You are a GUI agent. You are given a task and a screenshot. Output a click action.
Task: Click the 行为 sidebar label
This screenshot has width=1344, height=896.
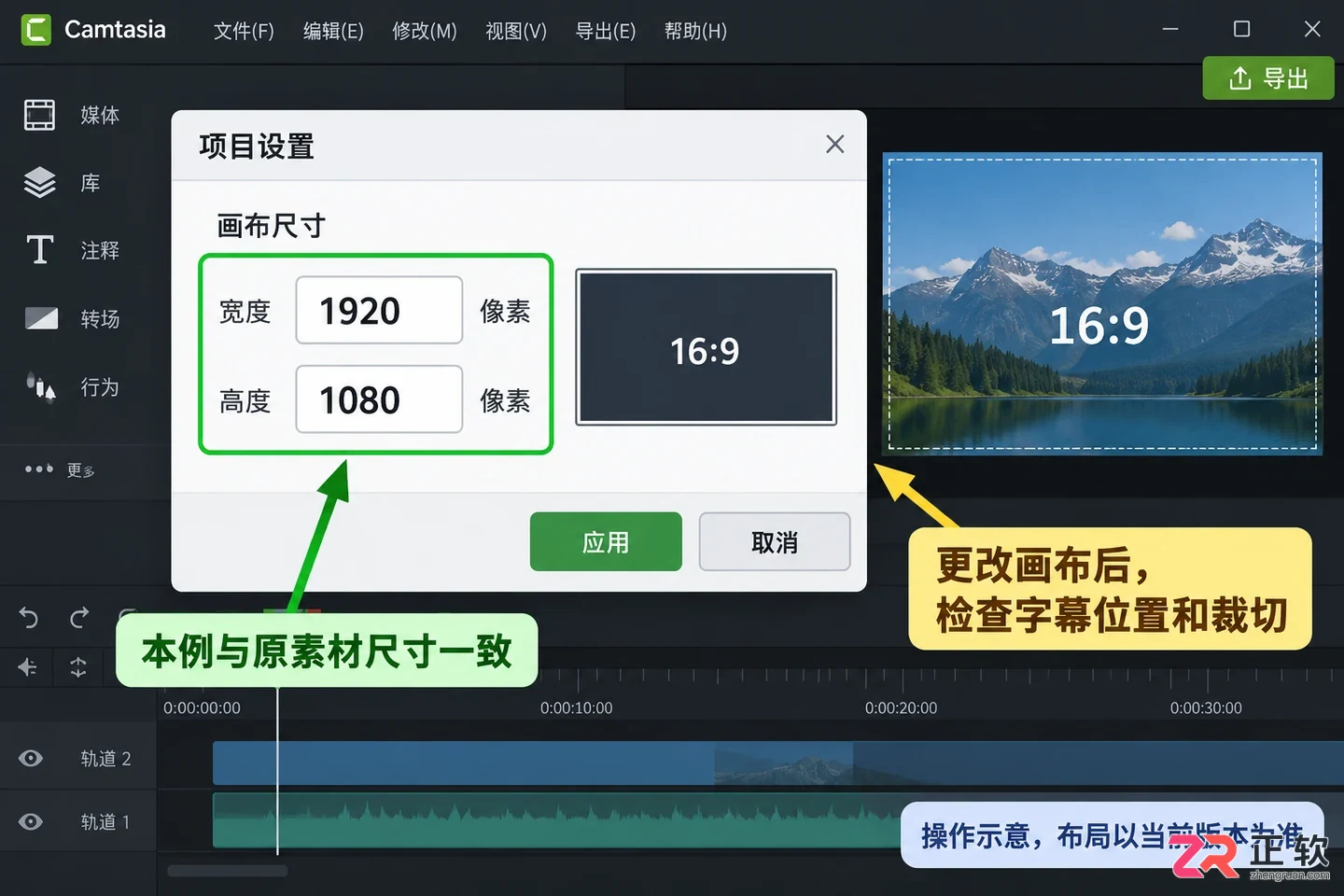[x=100, y=386]
